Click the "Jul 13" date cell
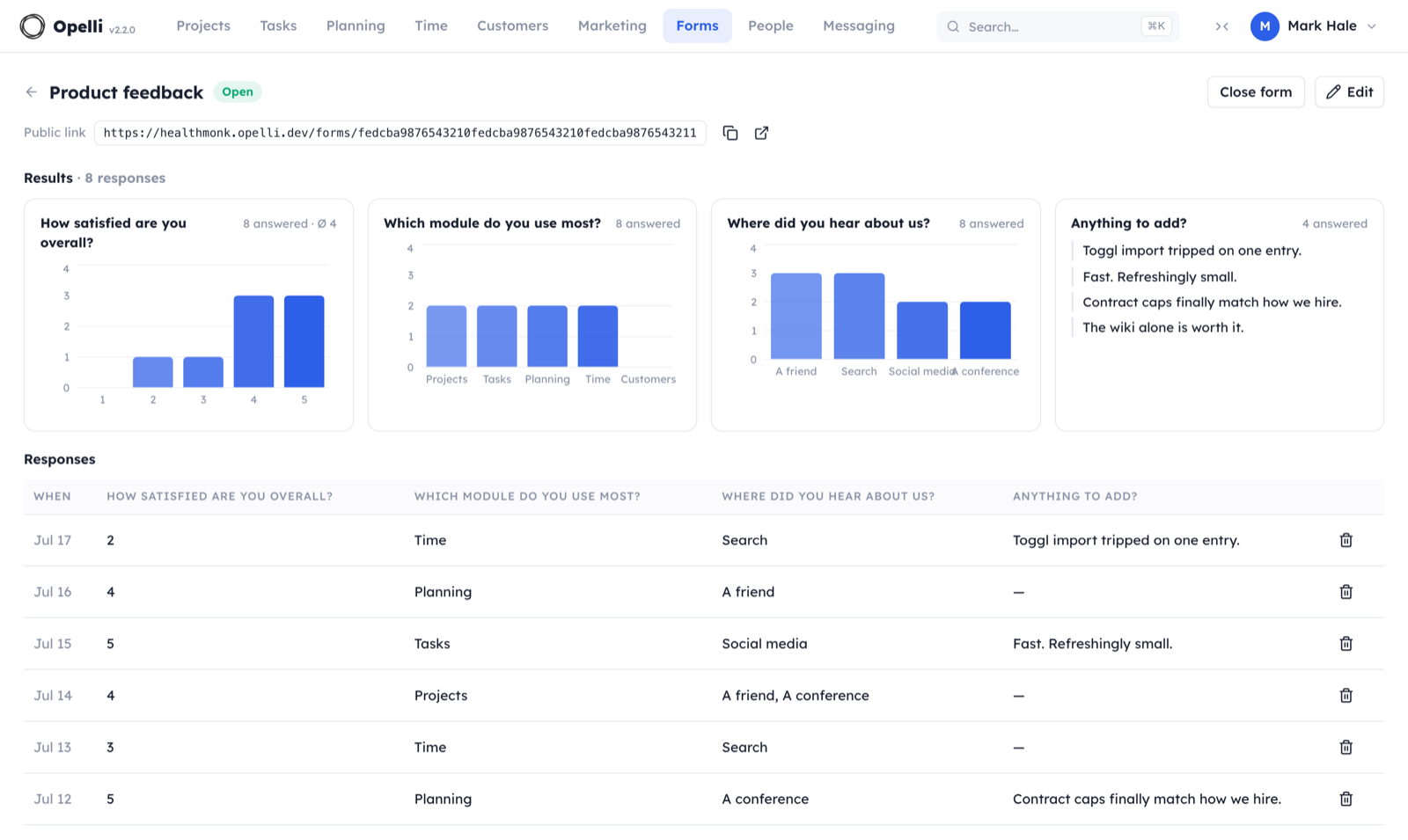1408x840 pixels. click(53, 748)
